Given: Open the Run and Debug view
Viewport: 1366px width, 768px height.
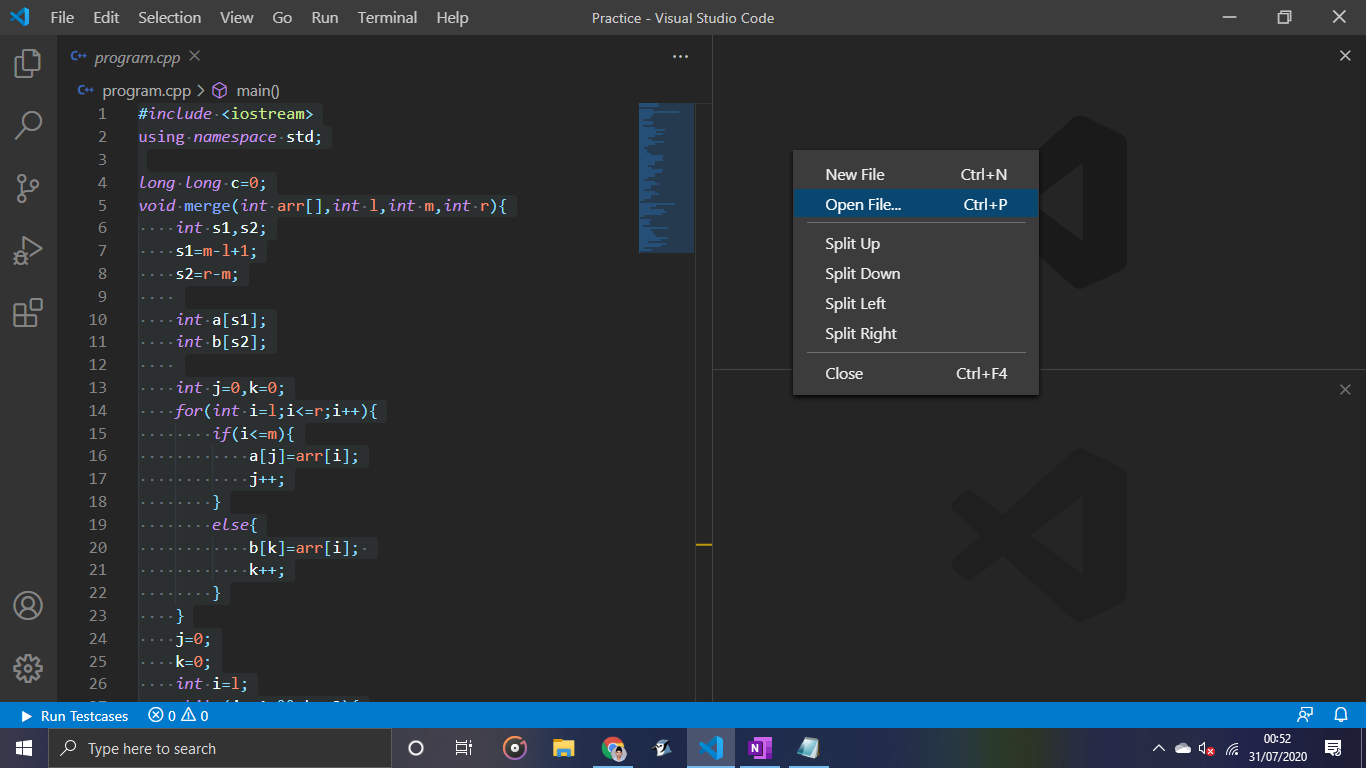Looking at the screenshot, I should click(28, 250).
